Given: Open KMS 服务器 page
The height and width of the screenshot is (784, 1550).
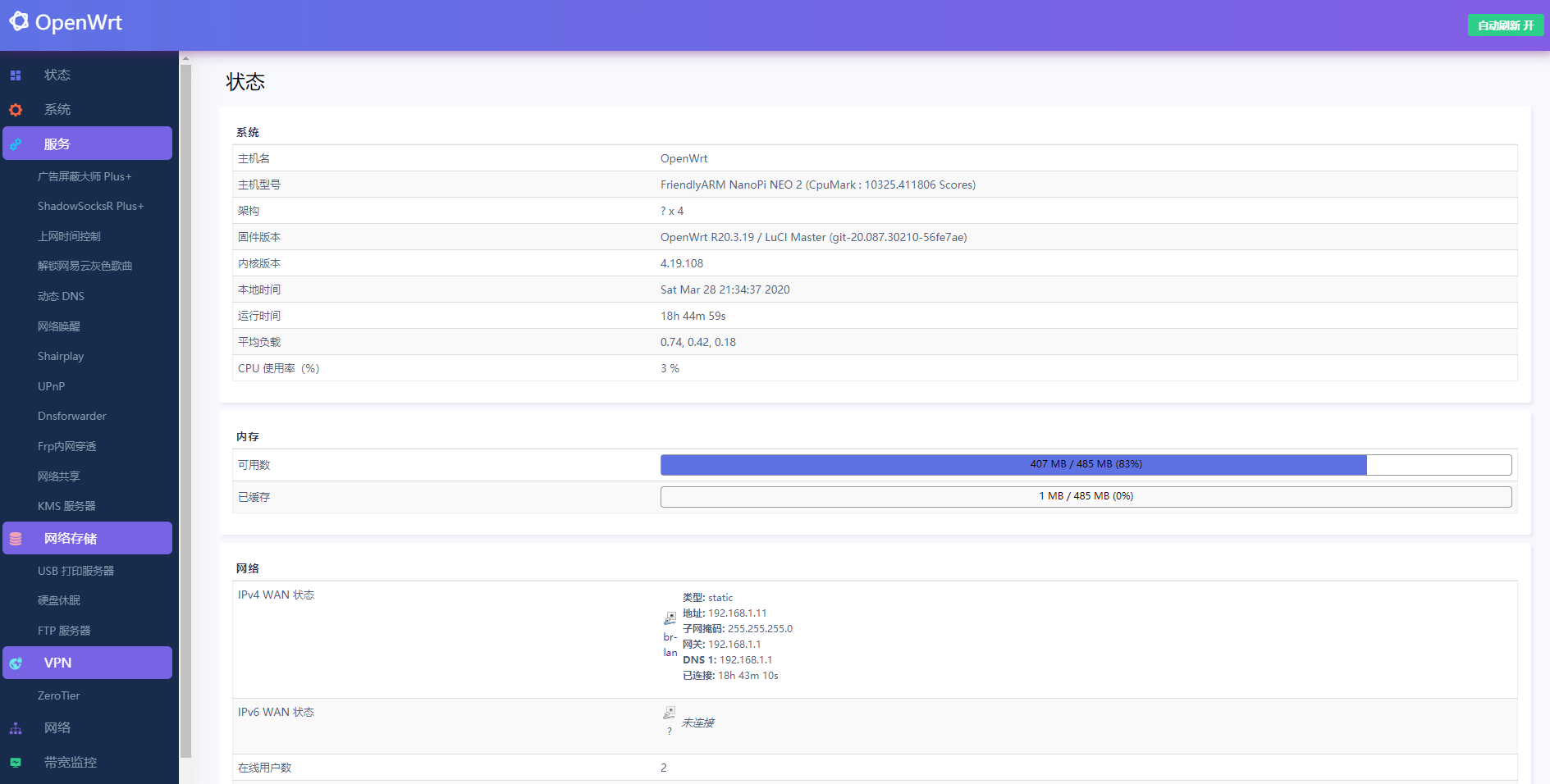Looking at the screenshot, I should coord(66,506).
